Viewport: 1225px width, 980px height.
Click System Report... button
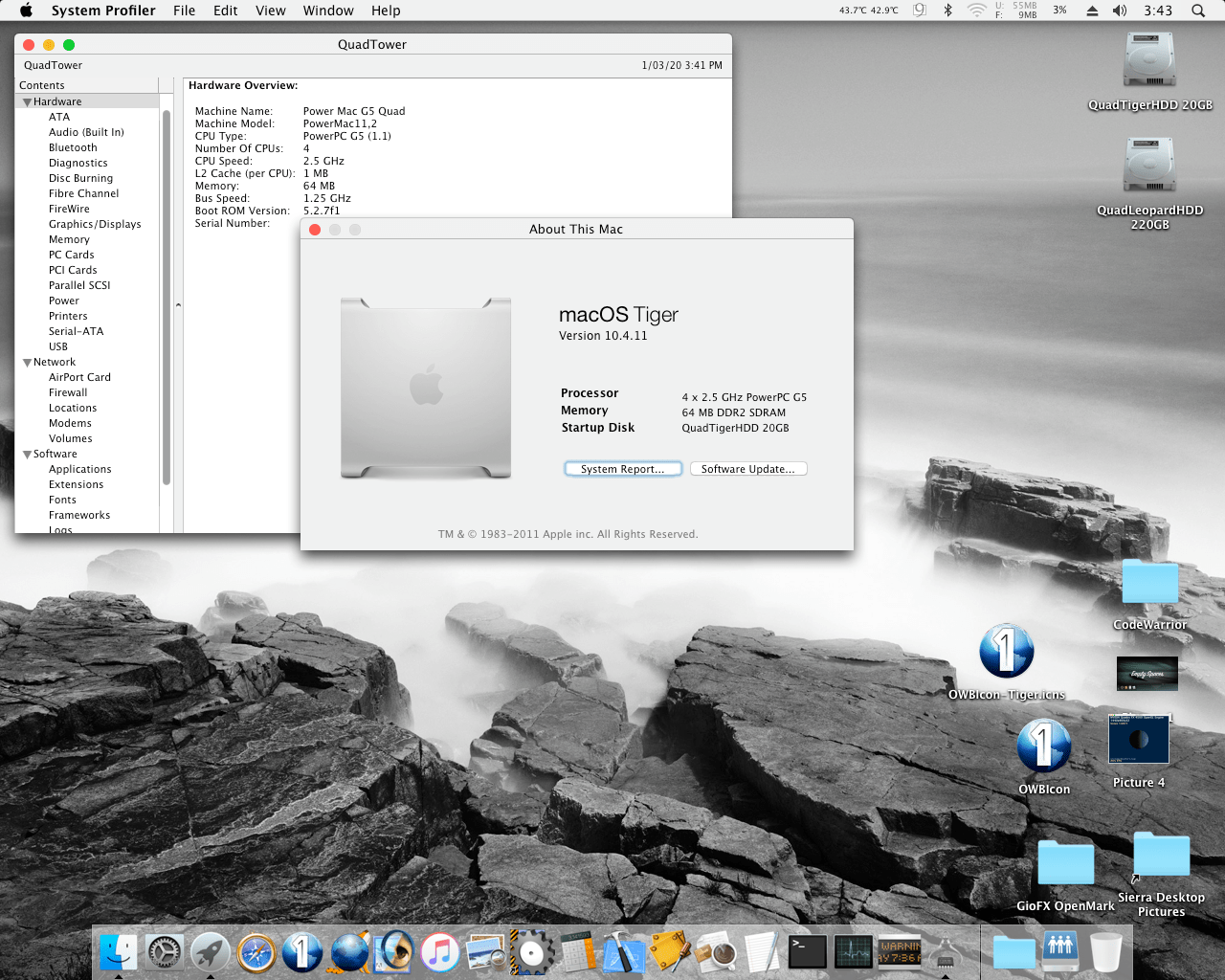[623, 469]
